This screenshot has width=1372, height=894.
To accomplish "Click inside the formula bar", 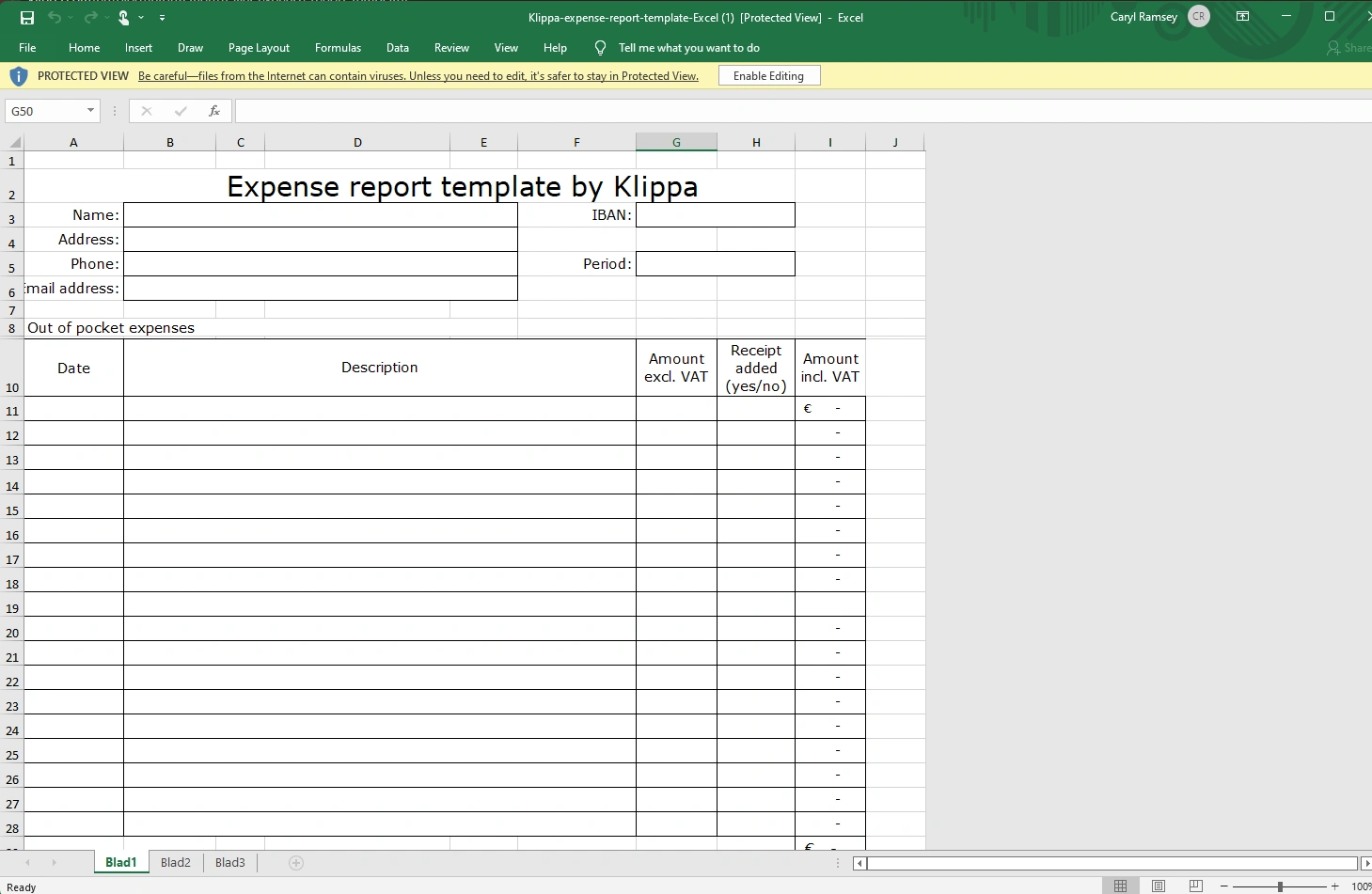I will point(803,111).
